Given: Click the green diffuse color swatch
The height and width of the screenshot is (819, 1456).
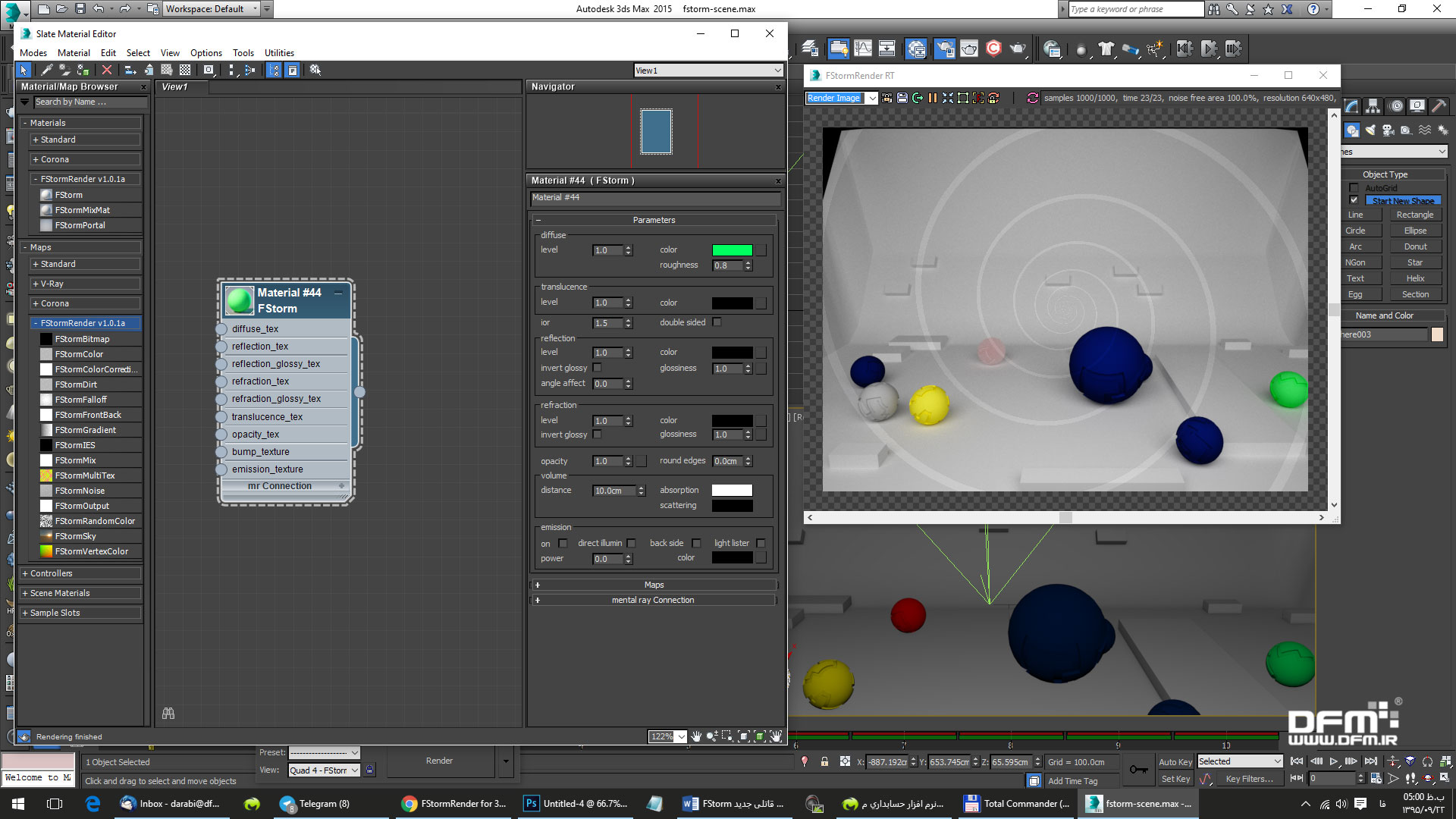Looking at the screenshot, I should tap(732, 250).
